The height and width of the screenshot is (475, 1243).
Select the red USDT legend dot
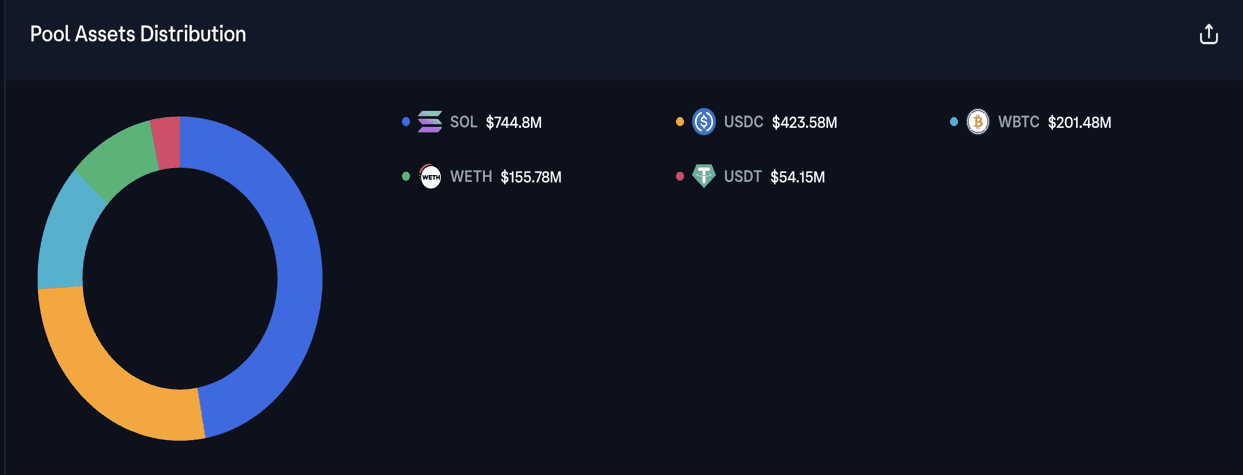coord(680,177)
